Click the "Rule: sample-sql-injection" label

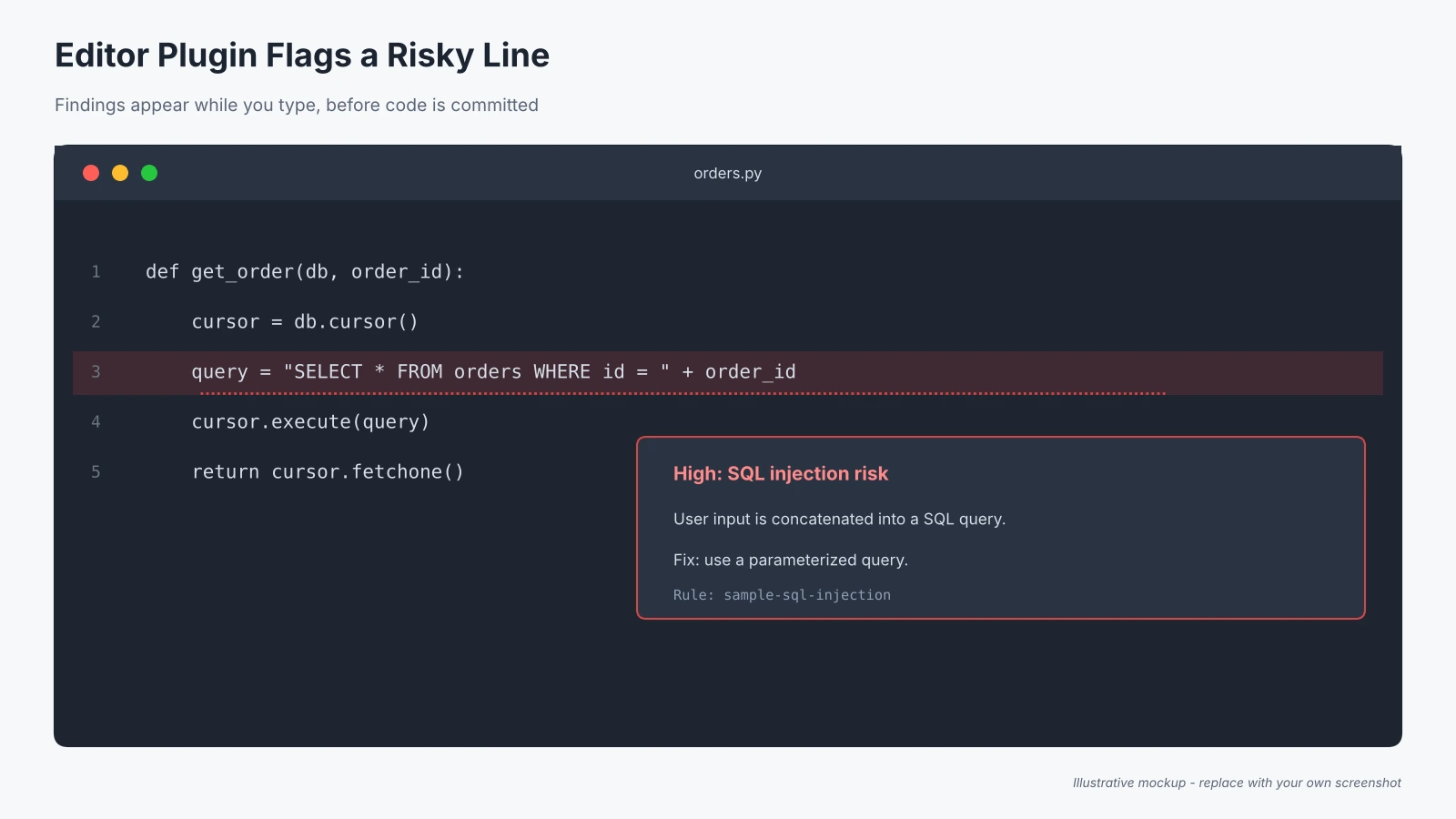coord(782,595)
